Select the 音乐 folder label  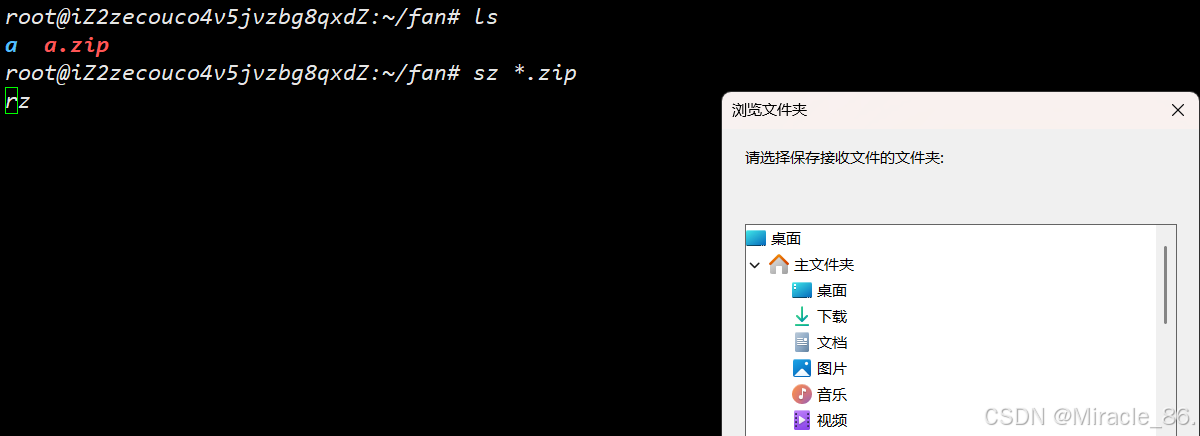click(x=832, y=394)
